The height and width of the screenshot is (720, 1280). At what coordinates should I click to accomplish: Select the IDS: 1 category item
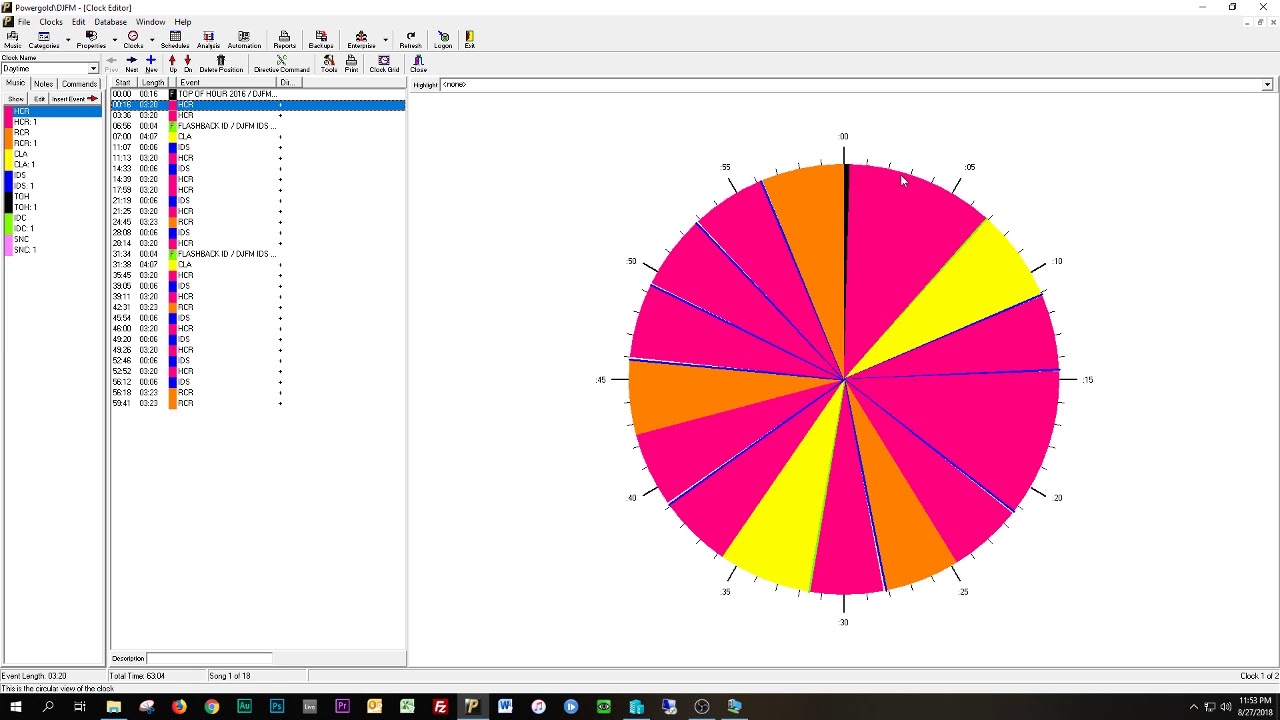[52, 186]
